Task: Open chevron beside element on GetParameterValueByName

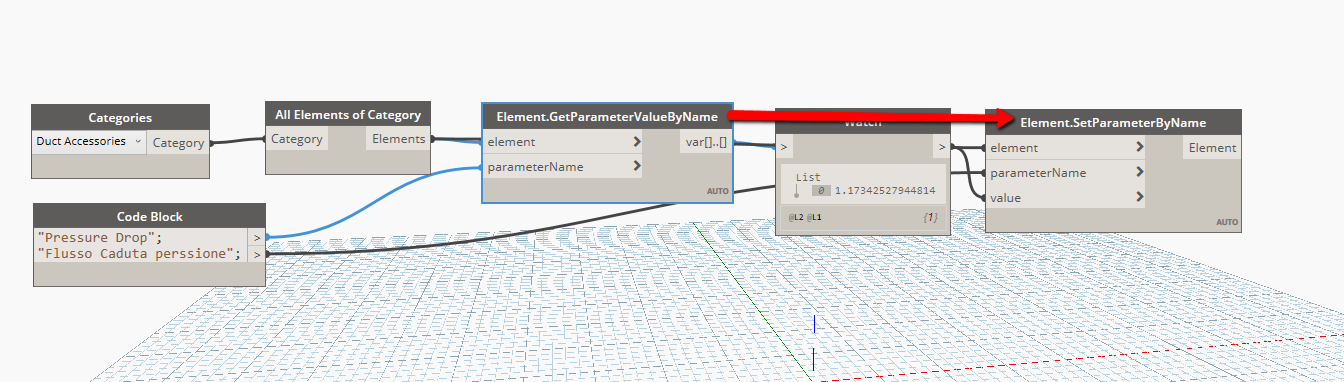Action: coord(637,142)
